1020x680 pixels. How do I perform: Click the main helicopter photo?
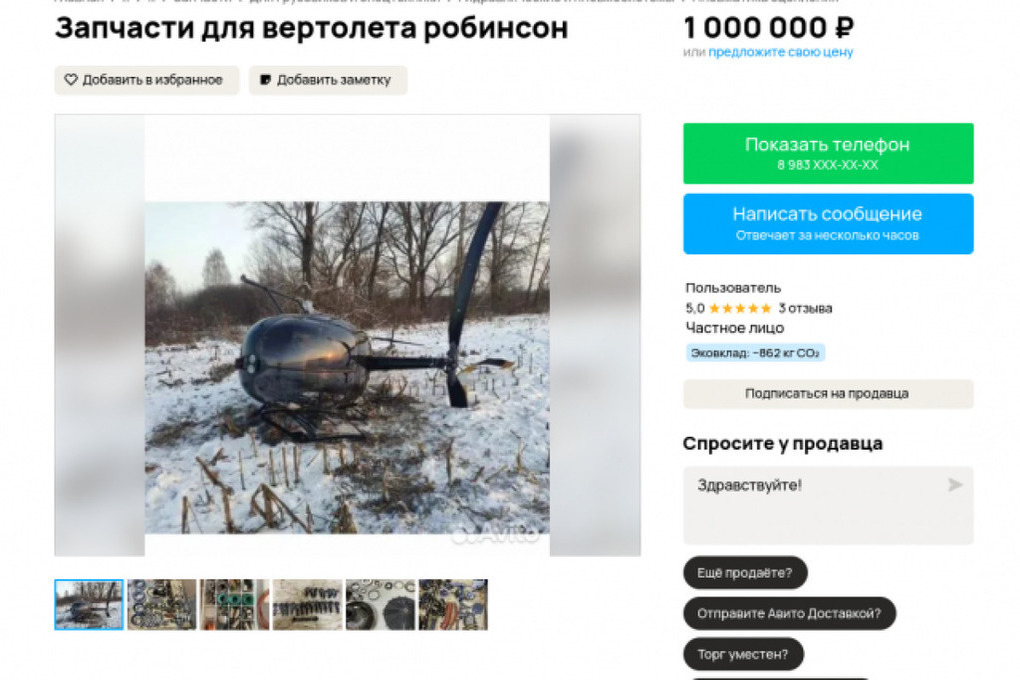tap(347, 368)
